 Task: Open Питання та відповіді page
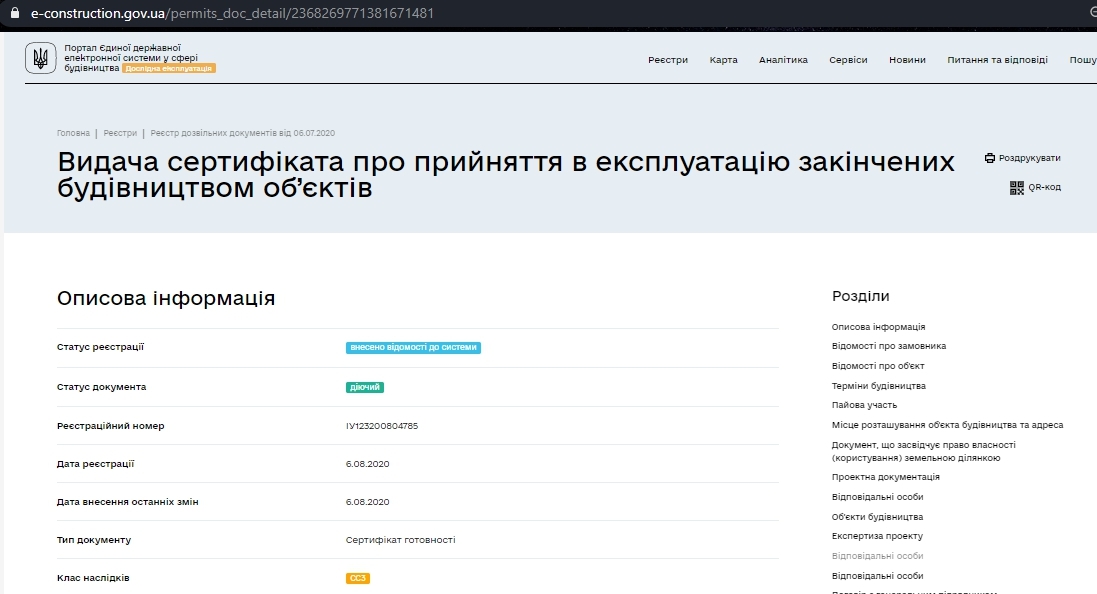[x=997, y=60]
